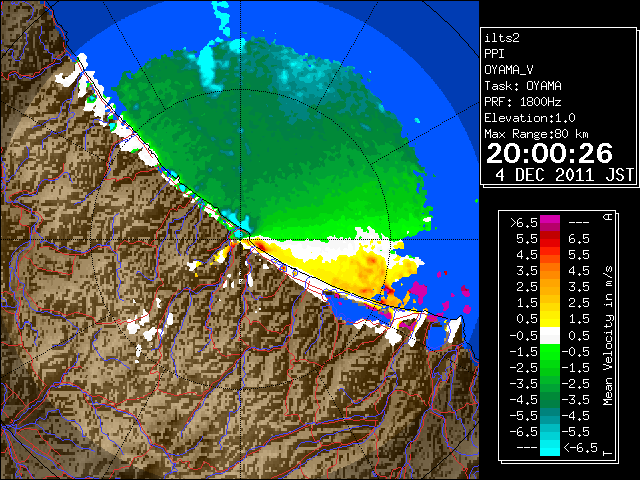Click the 'Mean Velocity in m/s' legend title
640x480 pixels.
coord(608,336)
